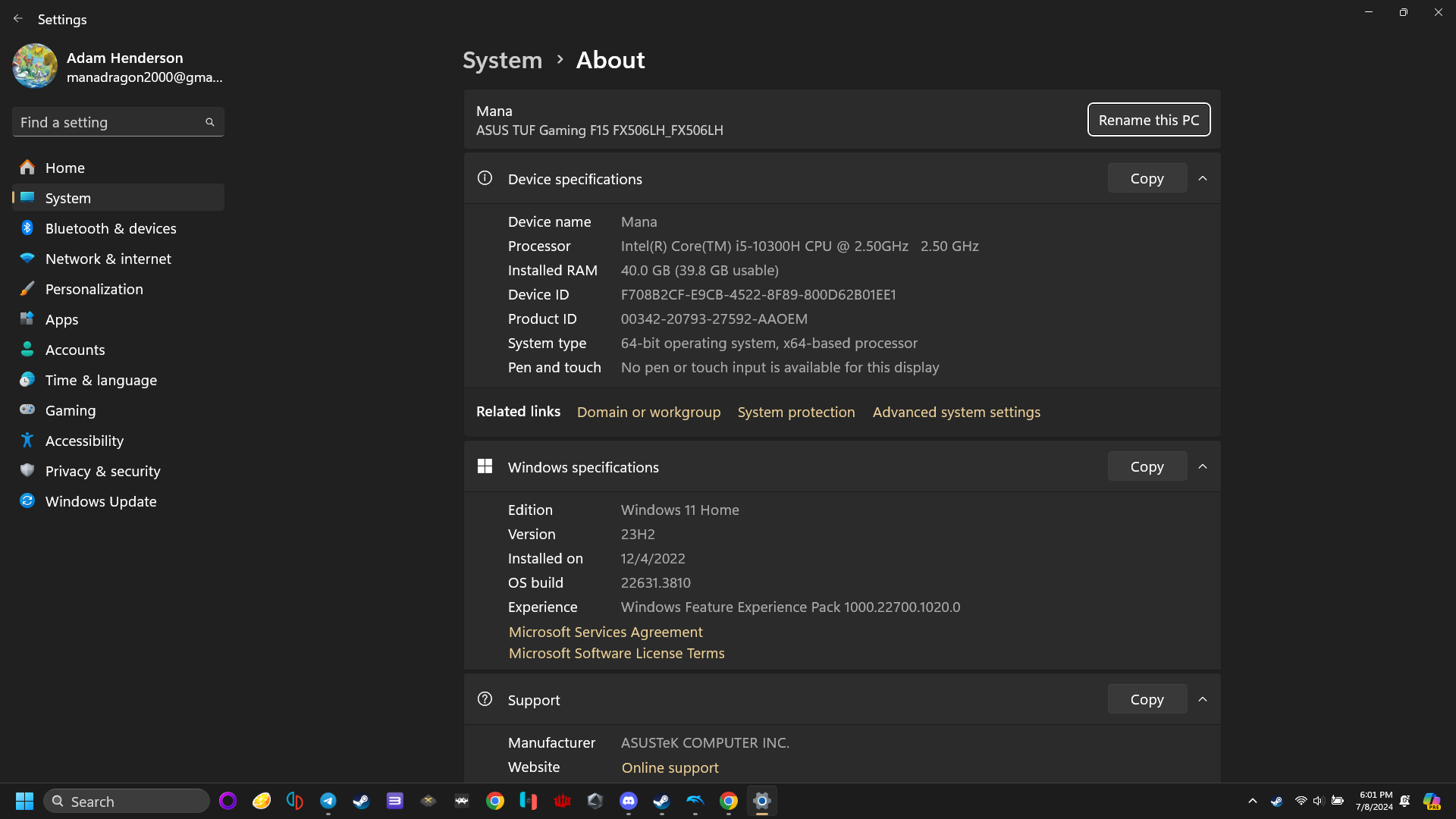Copy the Device specifications

point(1147,178)
